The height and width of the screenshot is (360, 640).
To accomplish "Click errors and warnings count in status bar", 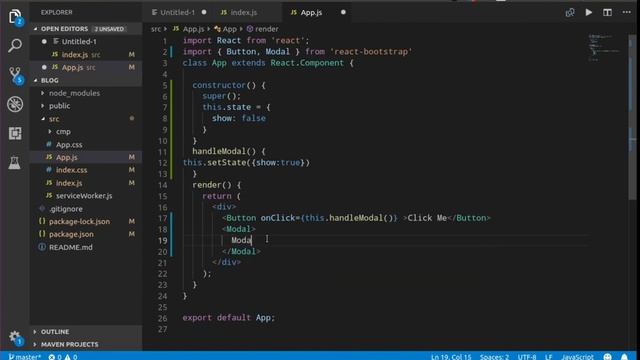I will (x=63, y=357).
